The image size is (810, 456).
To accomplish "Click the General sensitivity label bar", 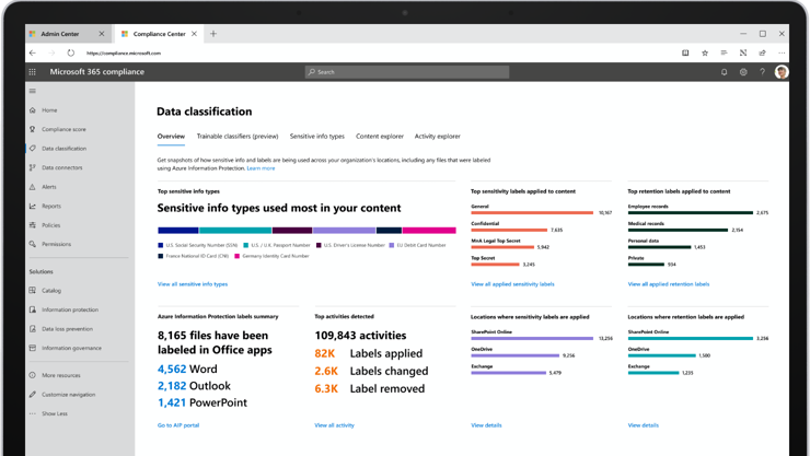I will (x=532, y=213).
